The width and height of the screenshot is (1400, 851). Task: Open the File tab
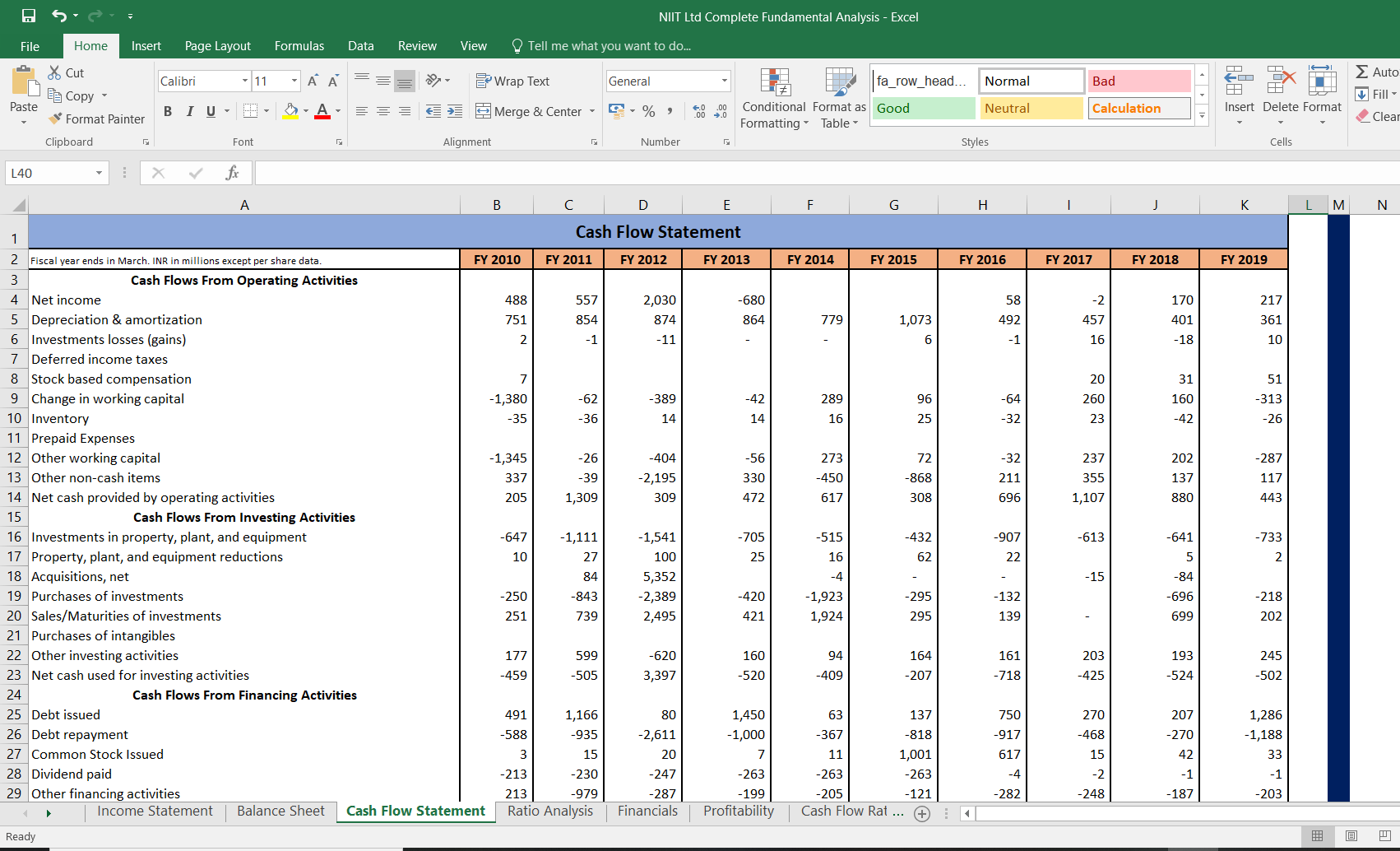[30, 46]
